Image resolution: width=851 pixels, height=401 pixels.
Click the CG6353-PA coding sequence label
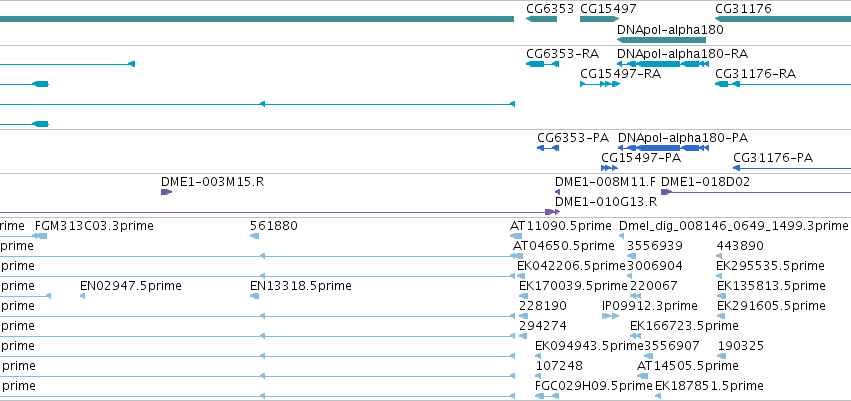[573, 138]
